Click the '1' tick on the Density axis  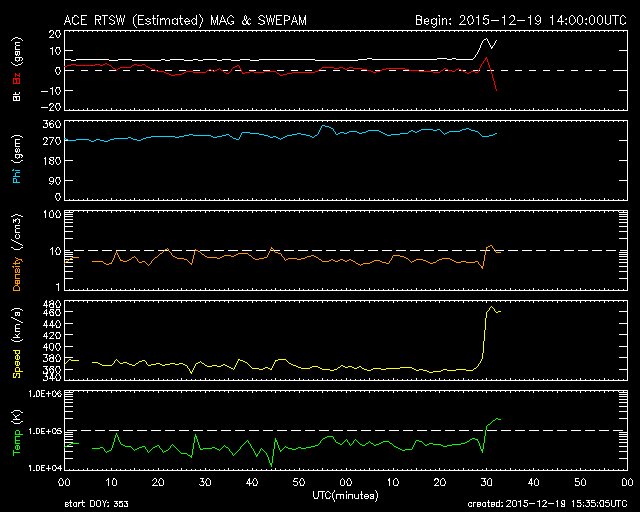click(58, 287)
